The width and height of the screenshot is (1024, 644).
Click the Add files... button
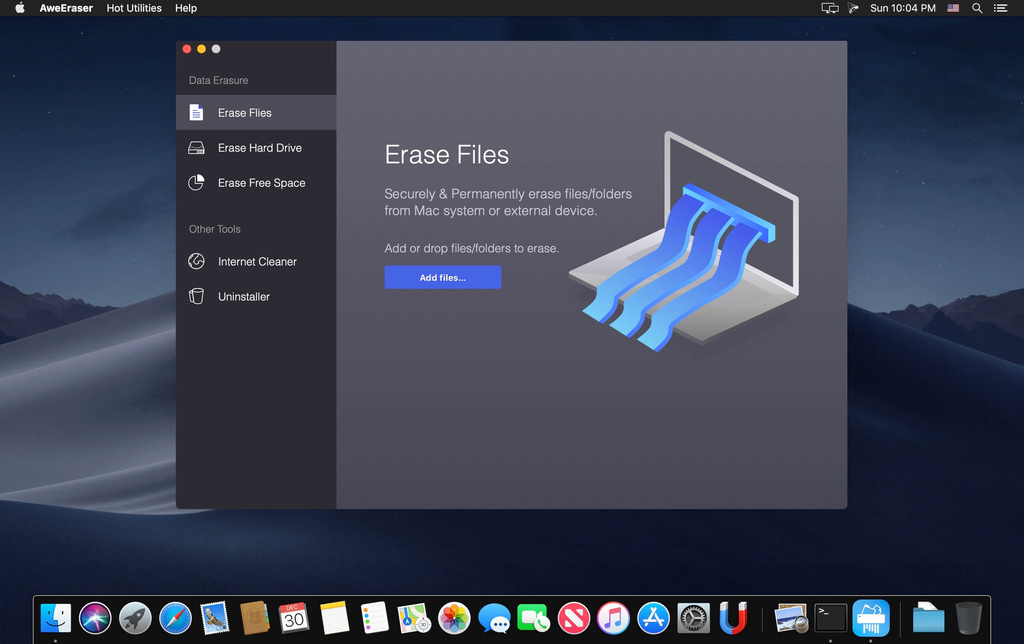[x=443, y=277]
